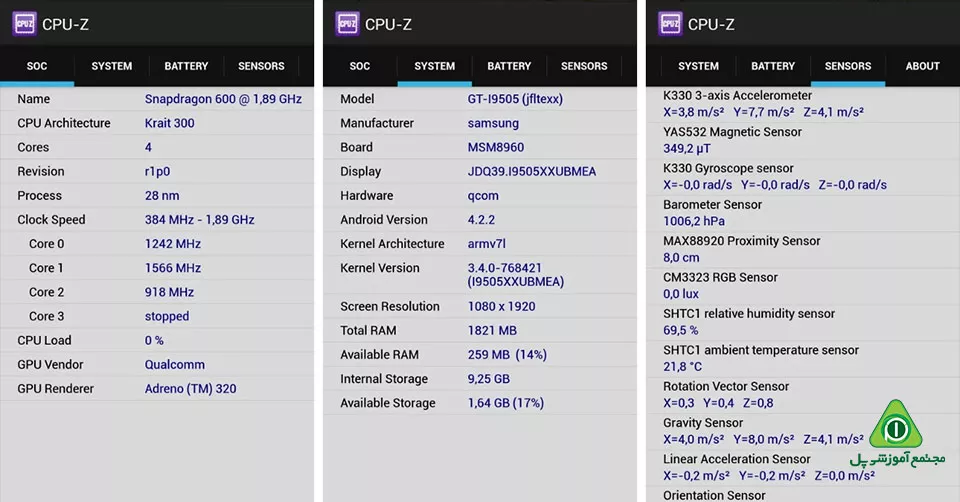Select Internal Storage '9,25 GB'
Image resolution: width=960 pixels, height=502 pixels.
(489, 379)
